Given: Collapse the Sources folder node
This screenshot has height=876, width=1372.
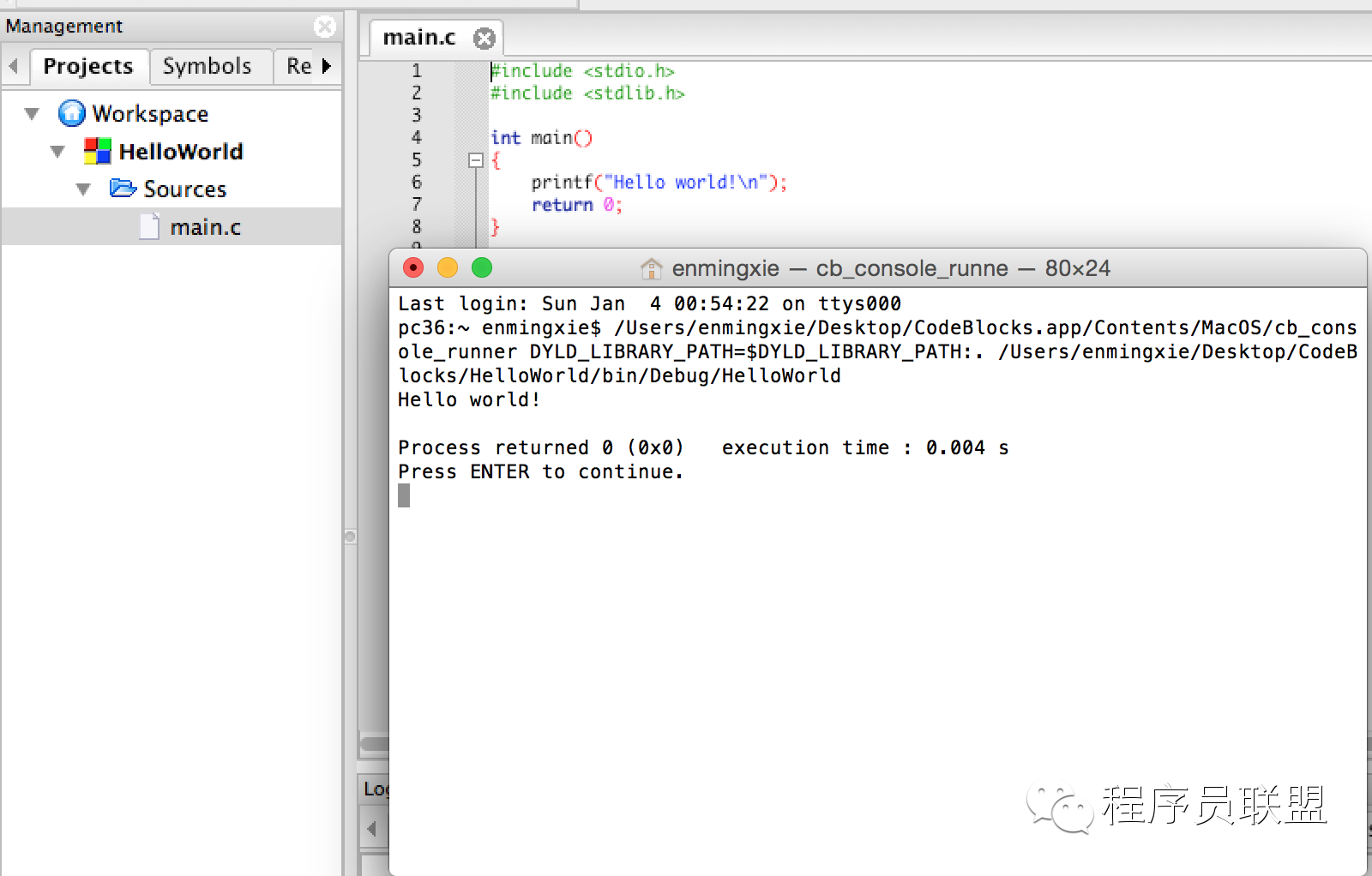Looking at the screenshot, I should [x=83, y=189].
